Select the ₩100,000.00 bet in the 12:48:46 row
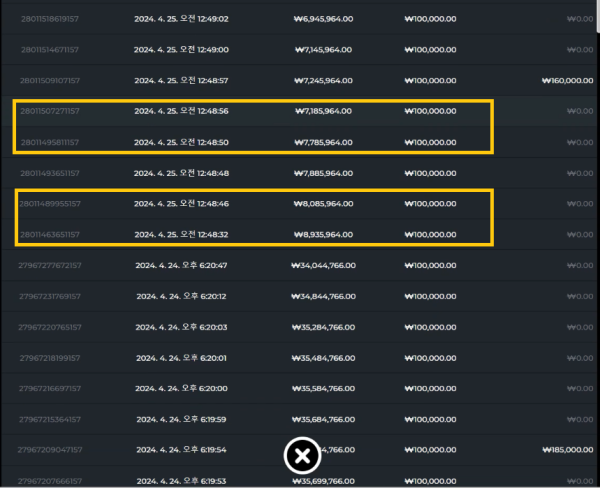Viewport: 600px width, 488px height. pyautogui.click(x=430, y=204)
